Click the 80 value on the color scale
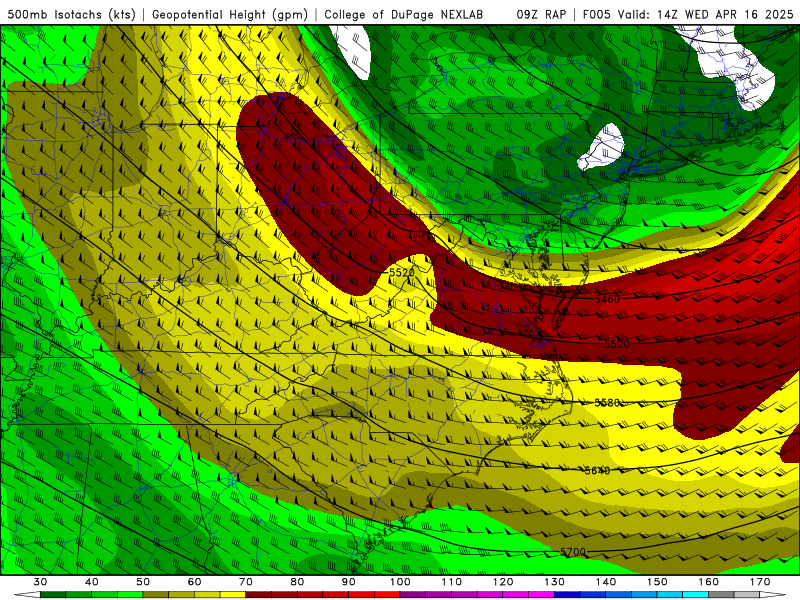 [x=297, y=582]
